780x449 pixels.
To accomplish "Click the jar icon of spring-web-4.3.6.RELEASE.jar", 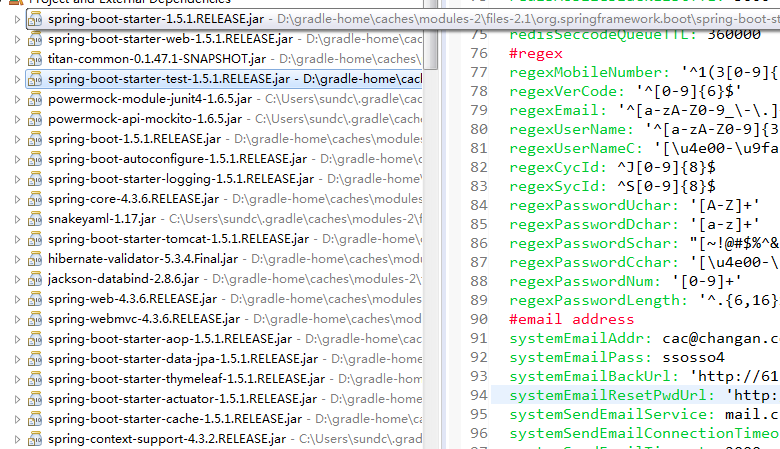I will click(x=35, y=299).
